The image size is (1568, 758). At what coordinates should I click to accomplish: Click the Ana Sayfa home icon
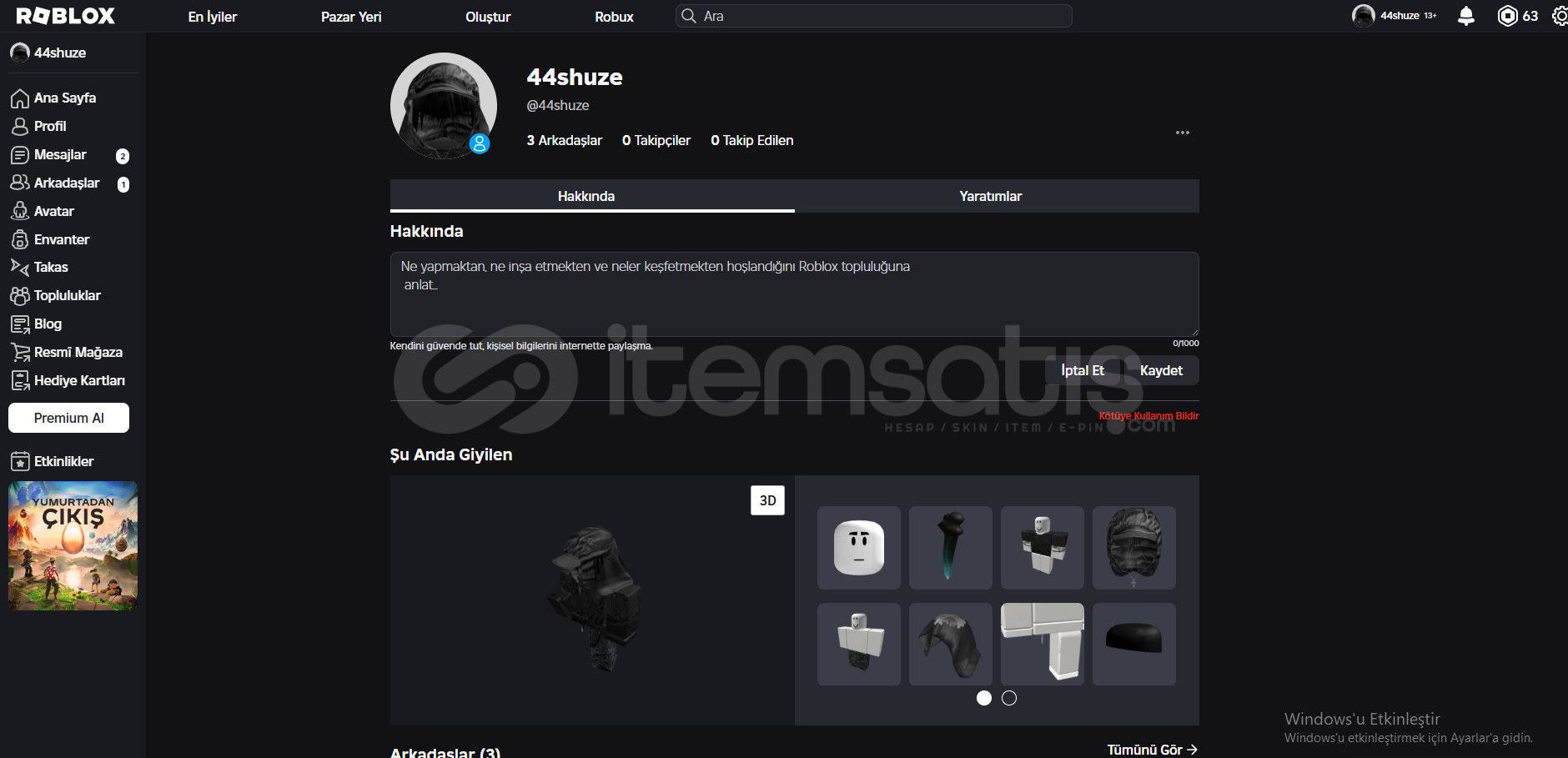[x=20, y=98]
